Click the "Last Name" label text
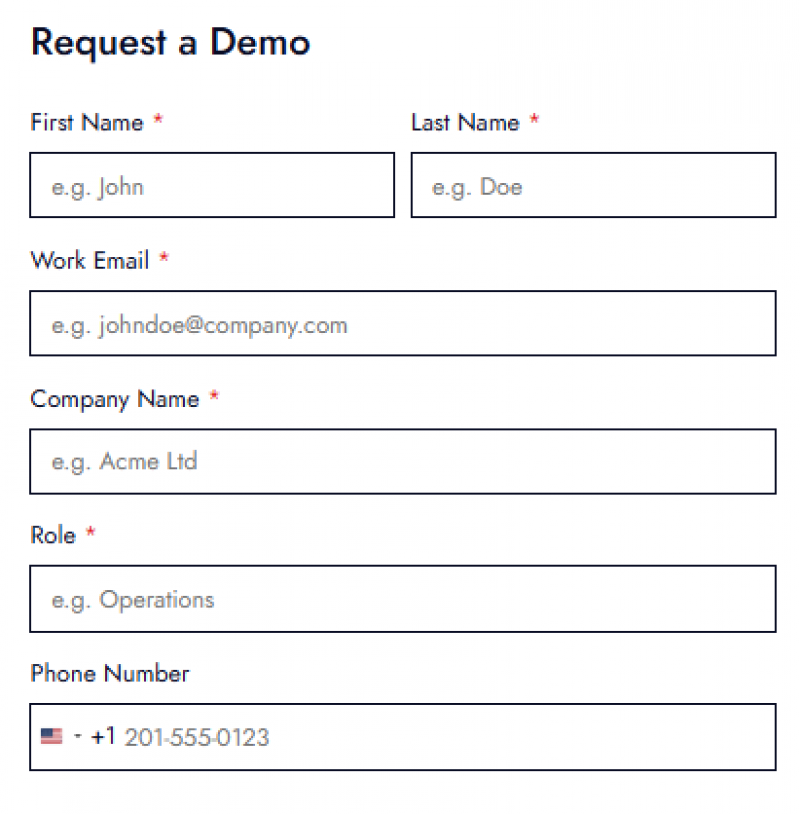800x814 pixels. [465, 122]
